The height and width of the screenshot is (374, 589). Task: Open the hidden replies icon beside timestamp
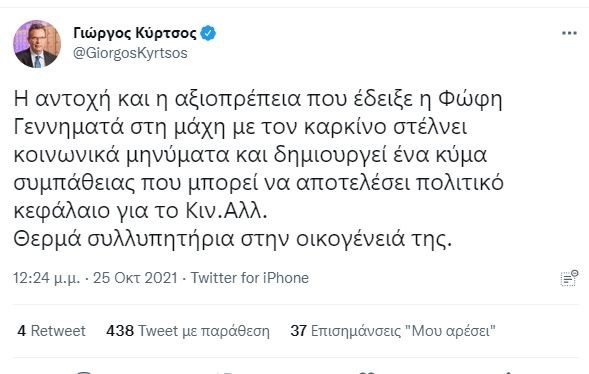pyautogui.click(x=569, y=278)
